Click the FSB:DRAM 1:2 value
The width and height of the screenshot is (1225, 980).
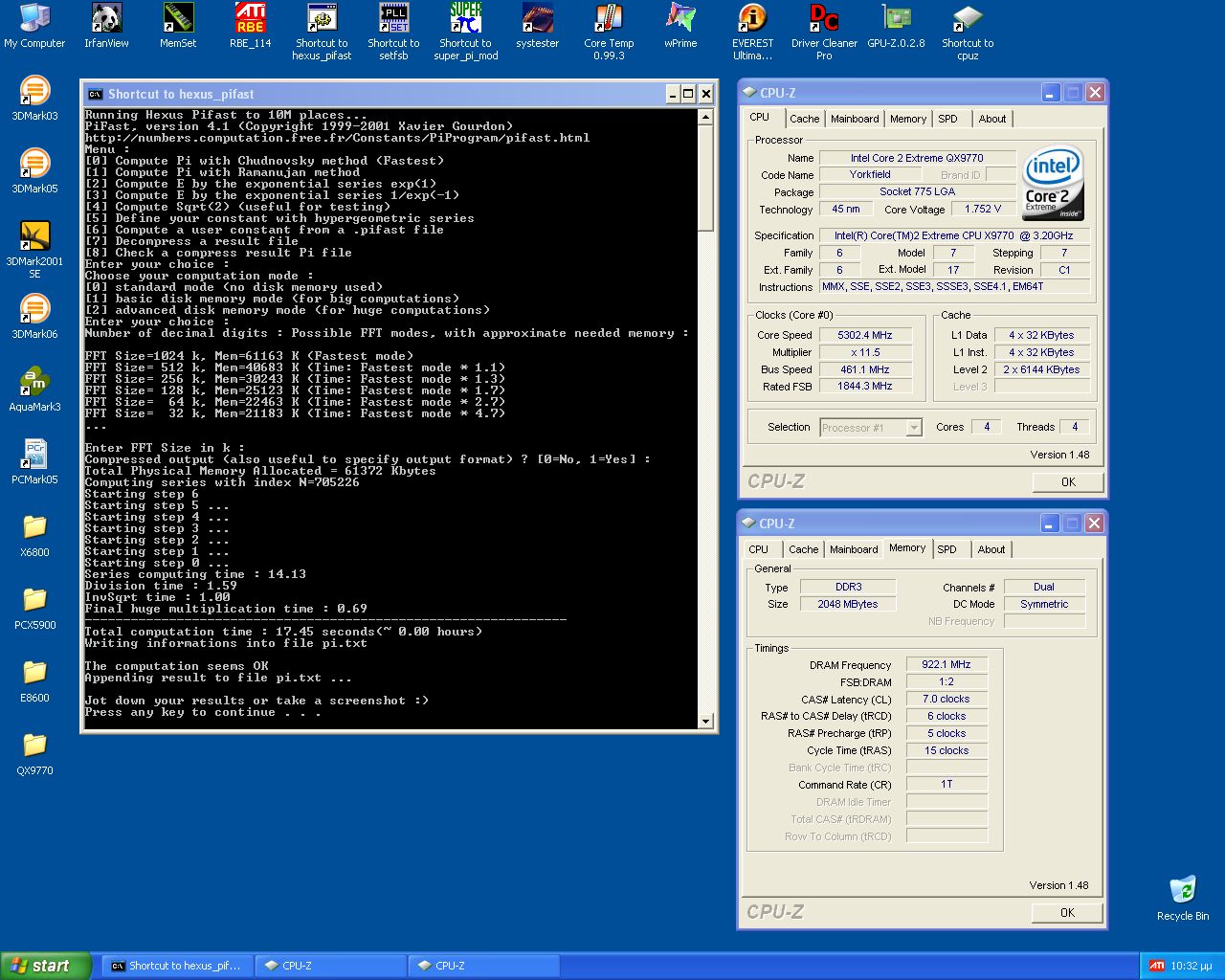[x=947, y=681]
